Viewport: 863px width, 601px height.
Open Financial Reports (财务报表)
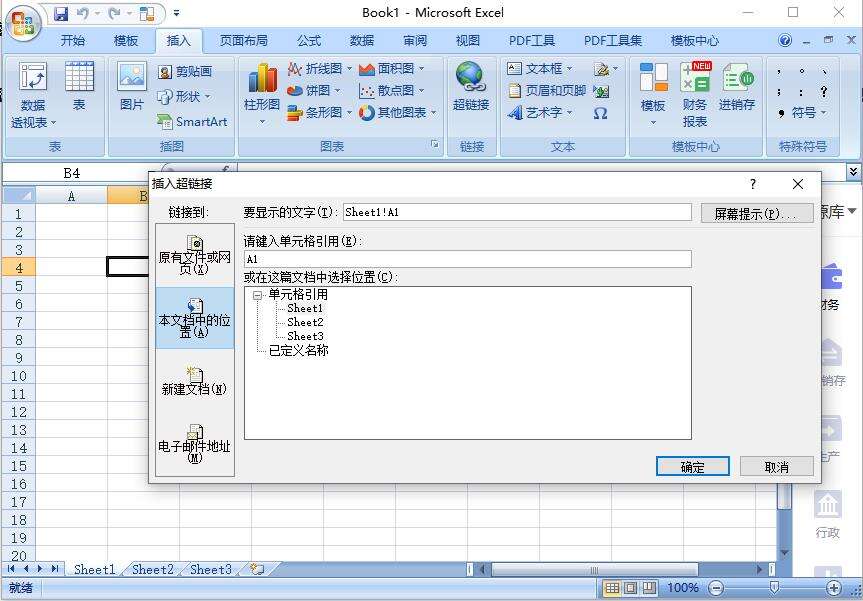tap(695, 94)
